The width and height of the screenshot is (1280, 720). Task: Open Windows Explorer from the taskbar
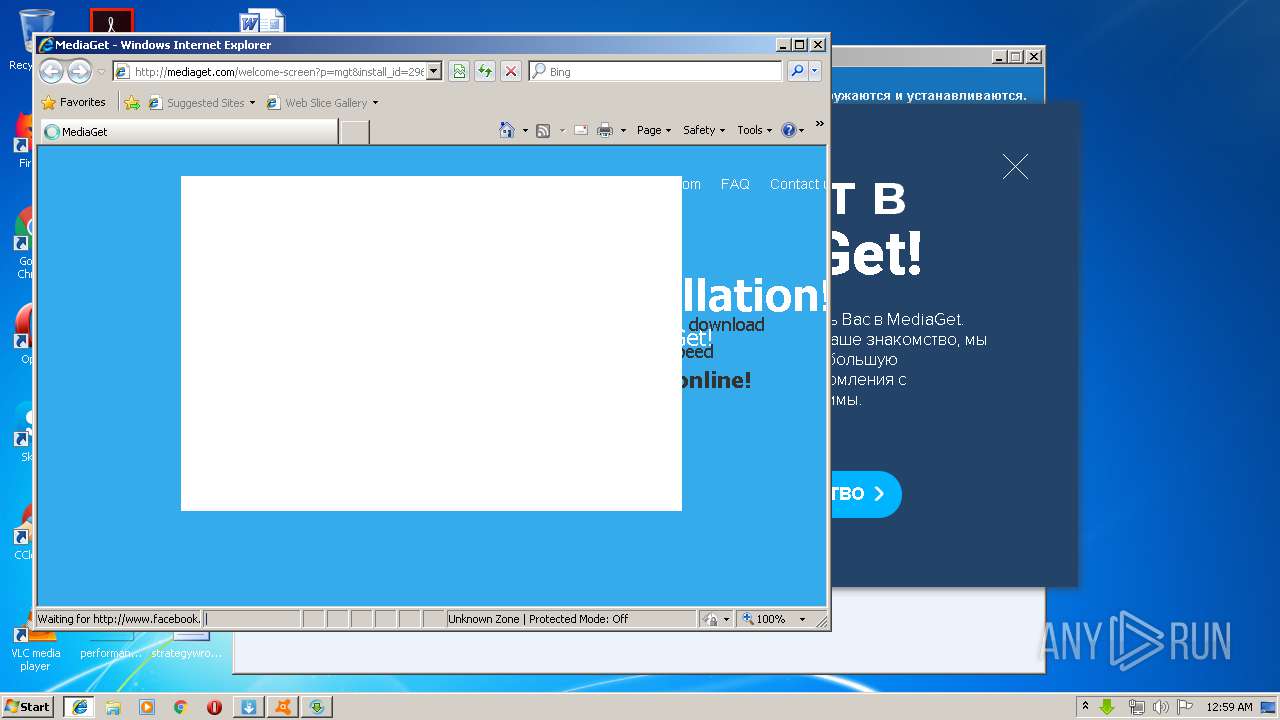click(x=113, y=706)
